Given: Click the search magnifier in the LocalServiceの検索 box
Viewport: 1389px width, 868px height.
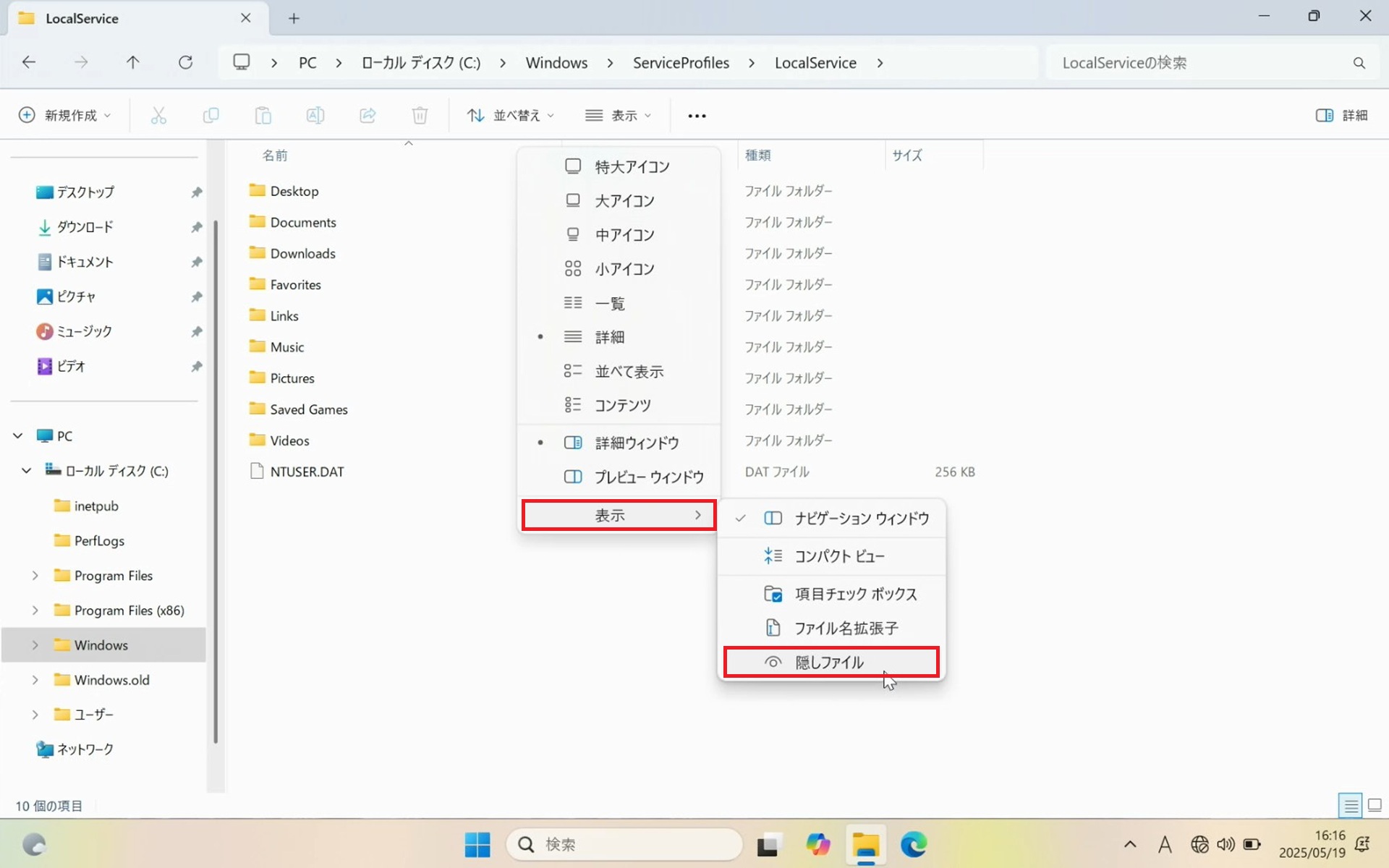Looking at the screenshot, I should coord(1359,63).
